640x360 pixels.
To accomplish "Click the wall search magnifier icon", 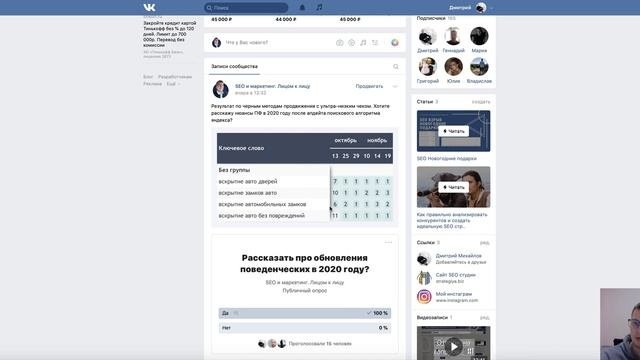I will click(396, 67).
